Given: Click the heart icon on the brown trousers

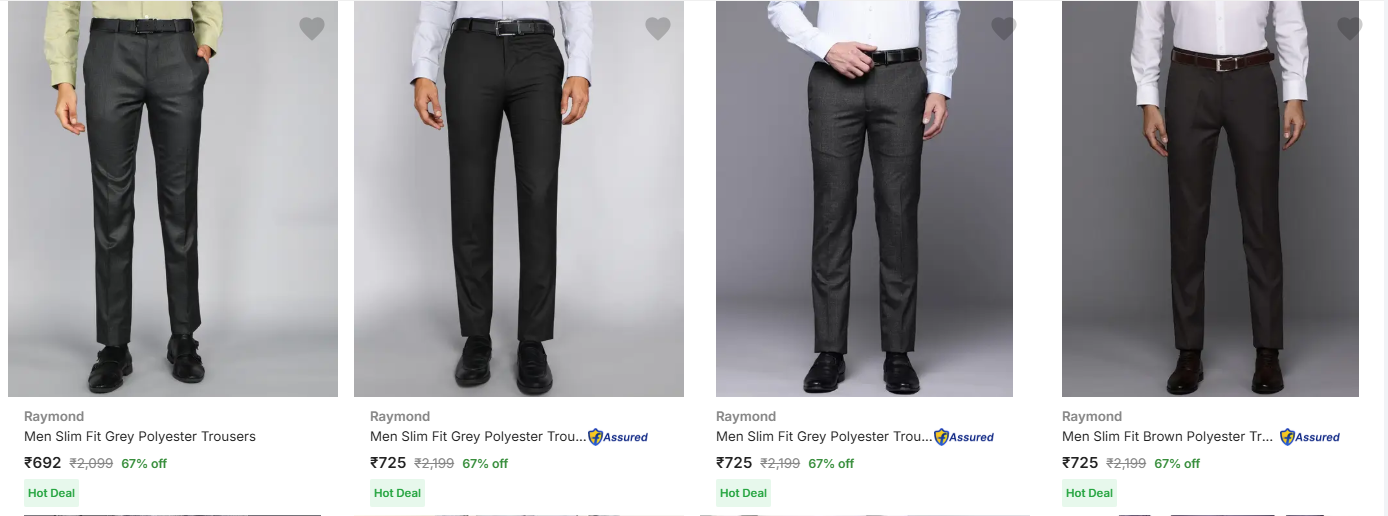Looking at the screenshot, I should 1350,29.
